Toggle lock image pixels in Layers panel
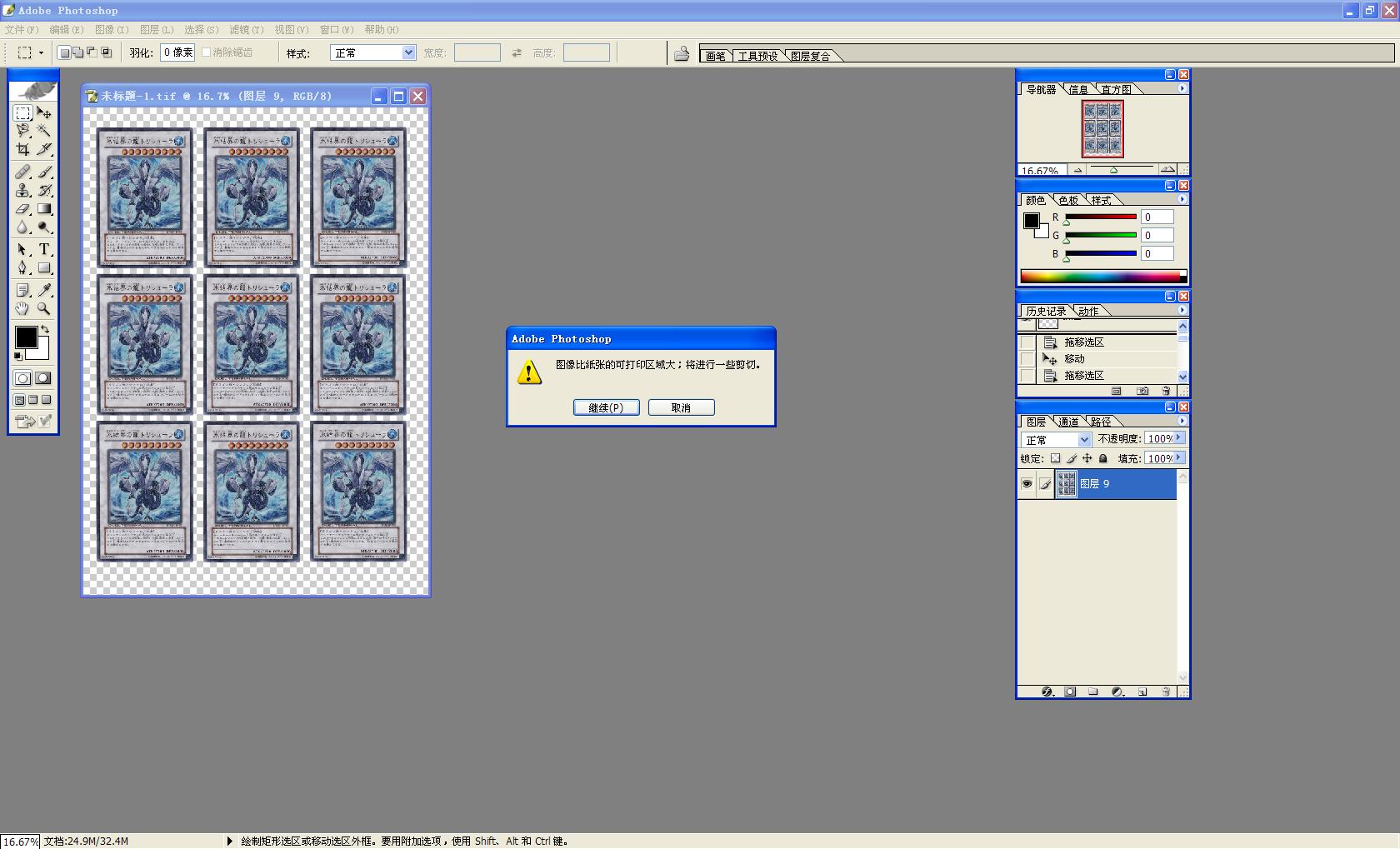The width and height of the screenshot is (1400, 849). pos(1072,458)
